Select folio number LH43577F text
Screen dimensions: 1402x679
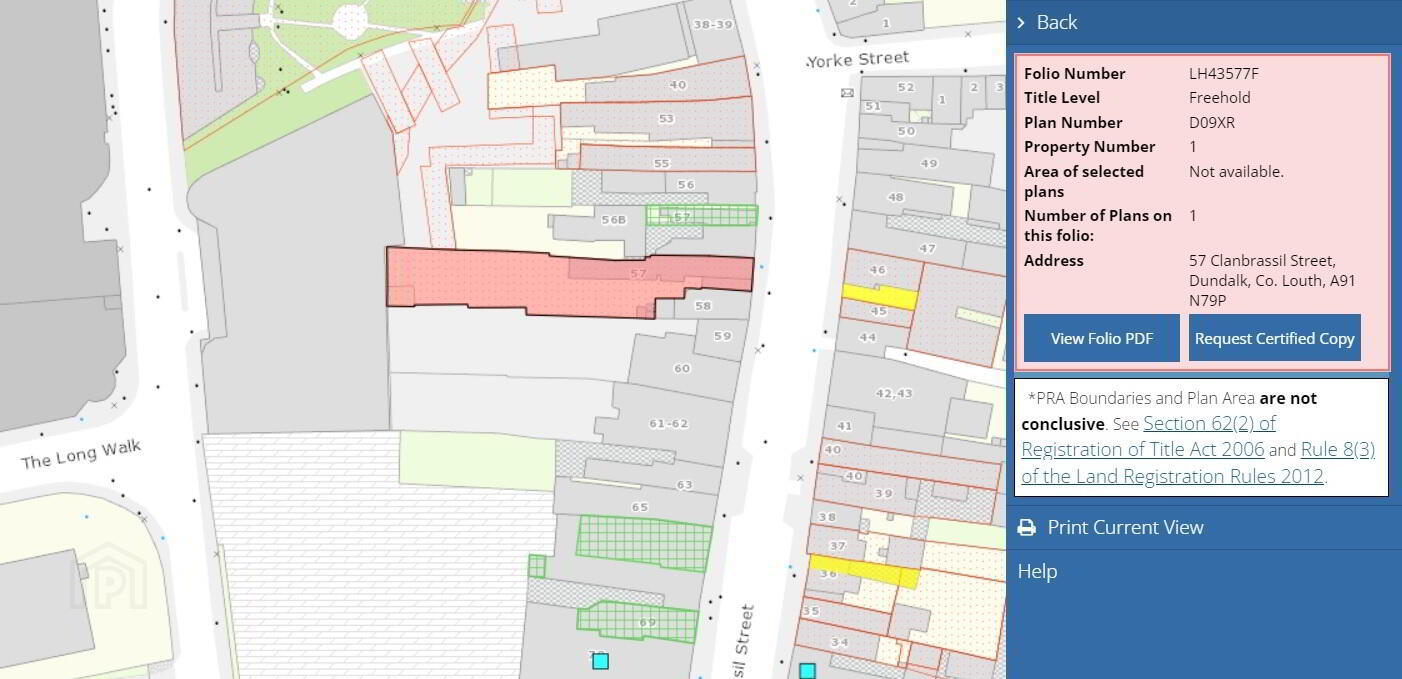pos(1223,73)
